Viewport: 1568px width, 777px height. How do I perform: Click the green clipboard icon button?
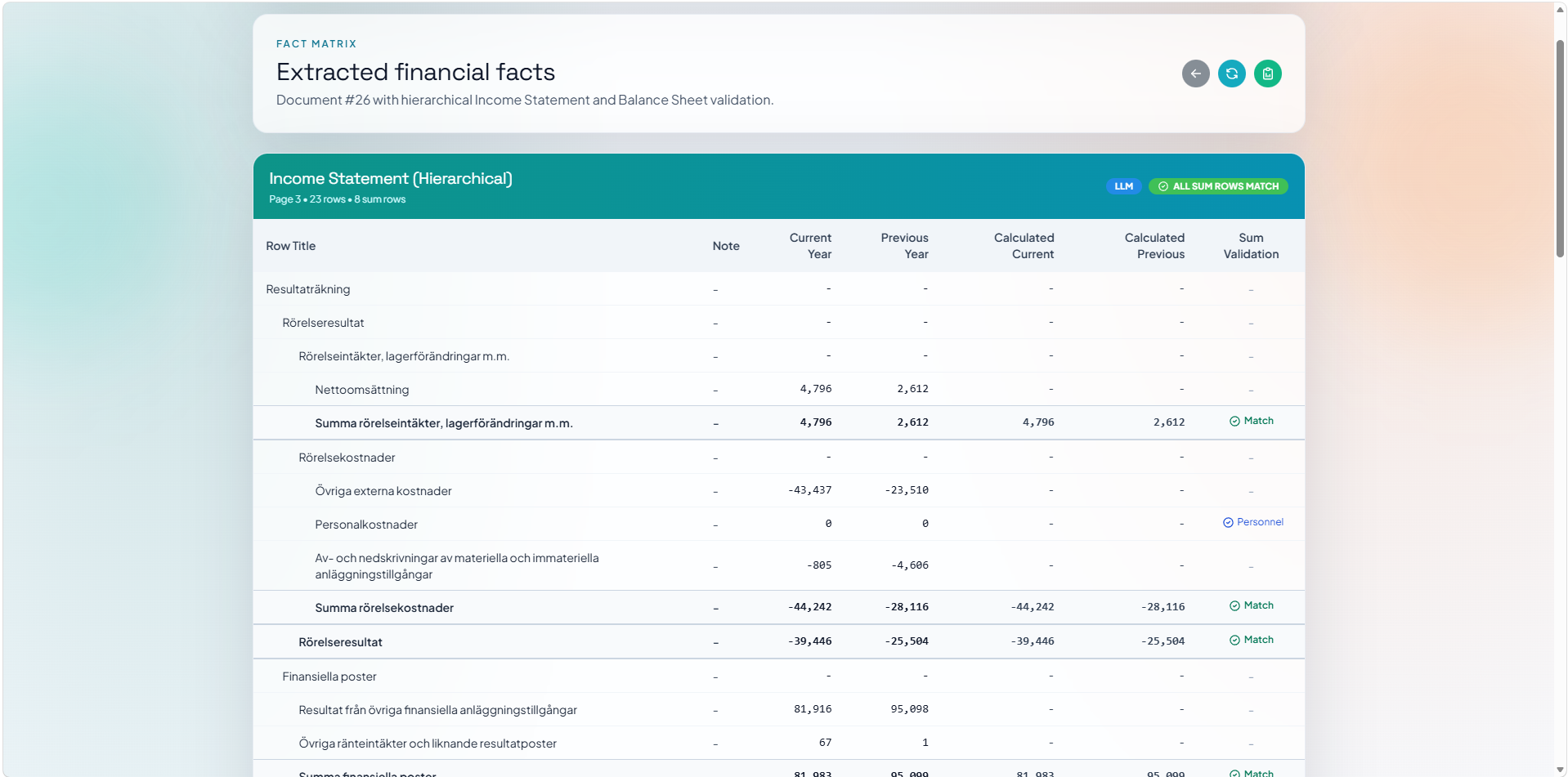(1267, 74)
